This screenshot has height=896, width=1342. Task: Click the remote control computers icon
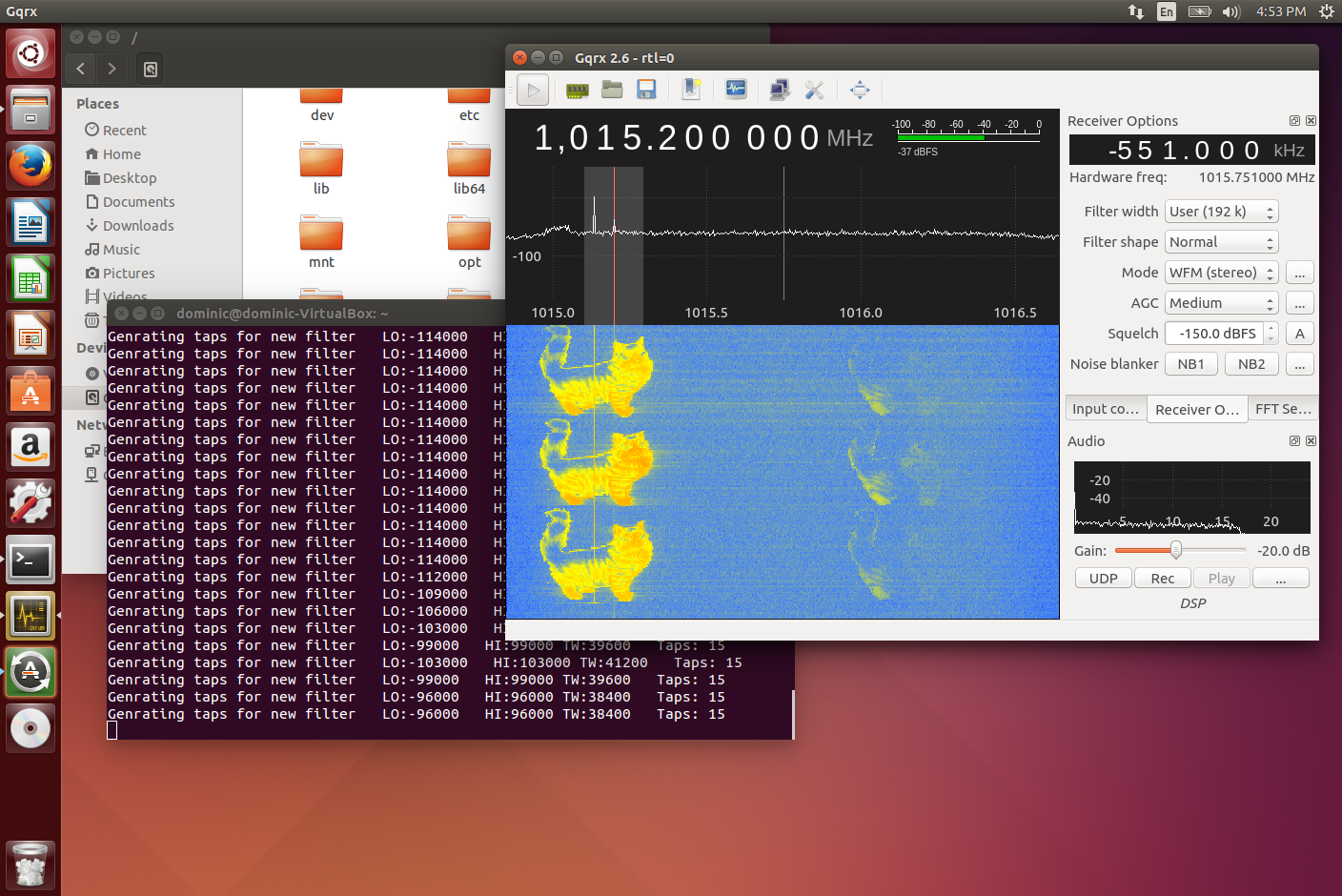[x=780, y=90]
